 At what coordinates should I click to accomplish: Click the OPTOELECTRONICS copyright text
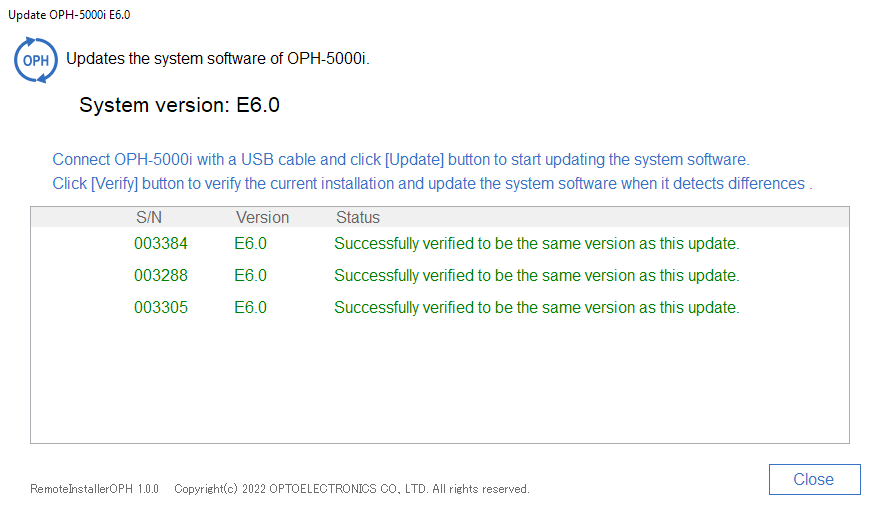tap(352, 489)
